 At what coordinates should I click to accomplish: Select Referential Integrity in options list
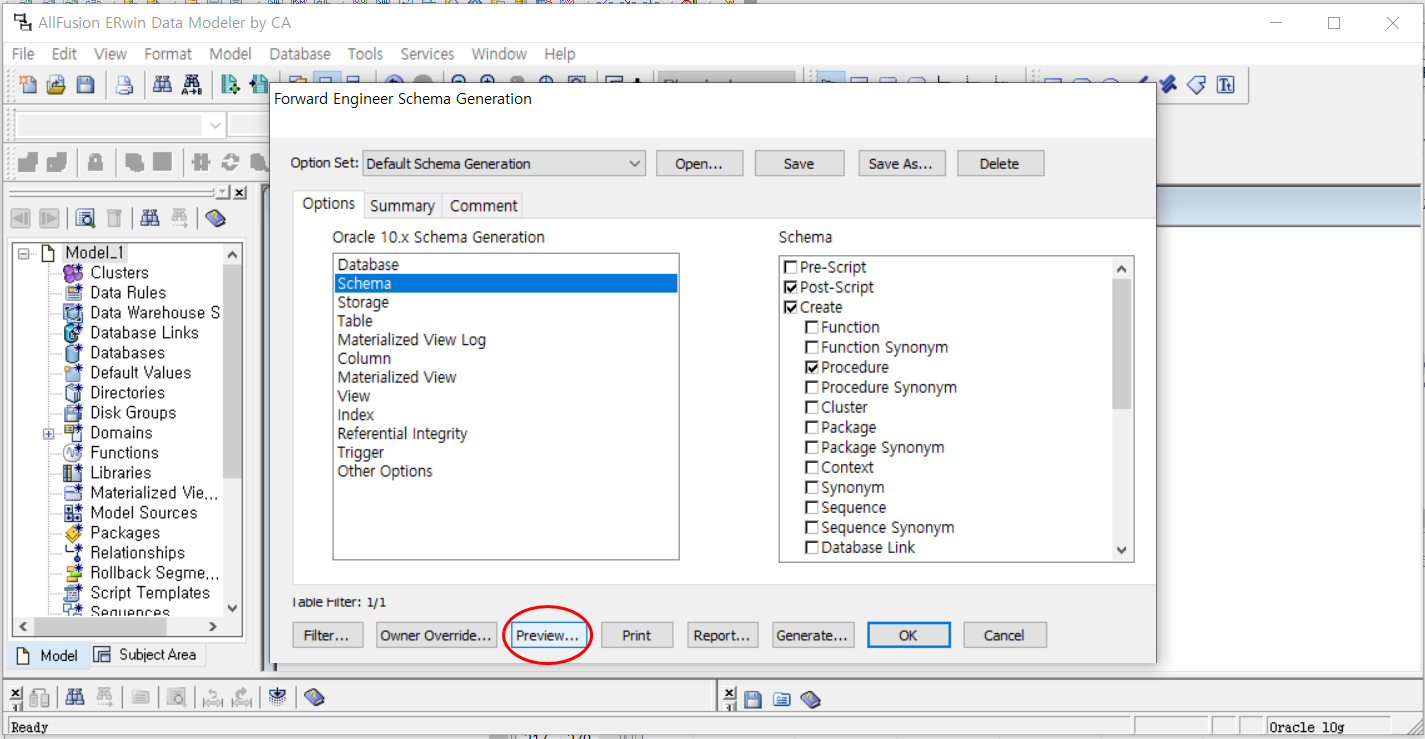point(506,434)
